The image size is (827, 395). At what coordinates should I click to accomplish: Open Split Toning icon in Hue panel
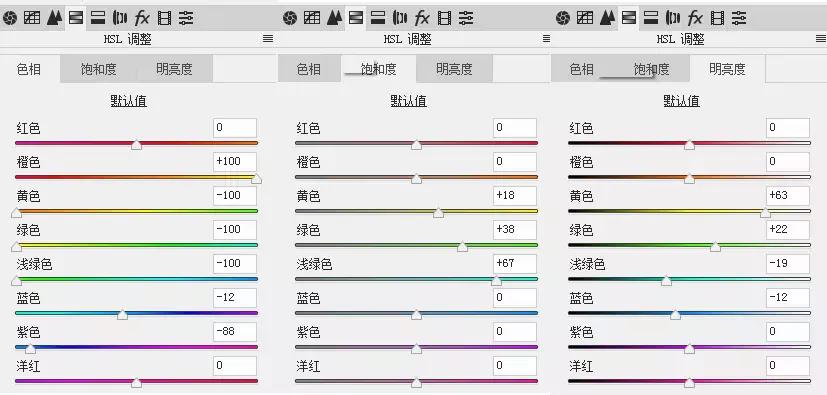click(98, 18)
